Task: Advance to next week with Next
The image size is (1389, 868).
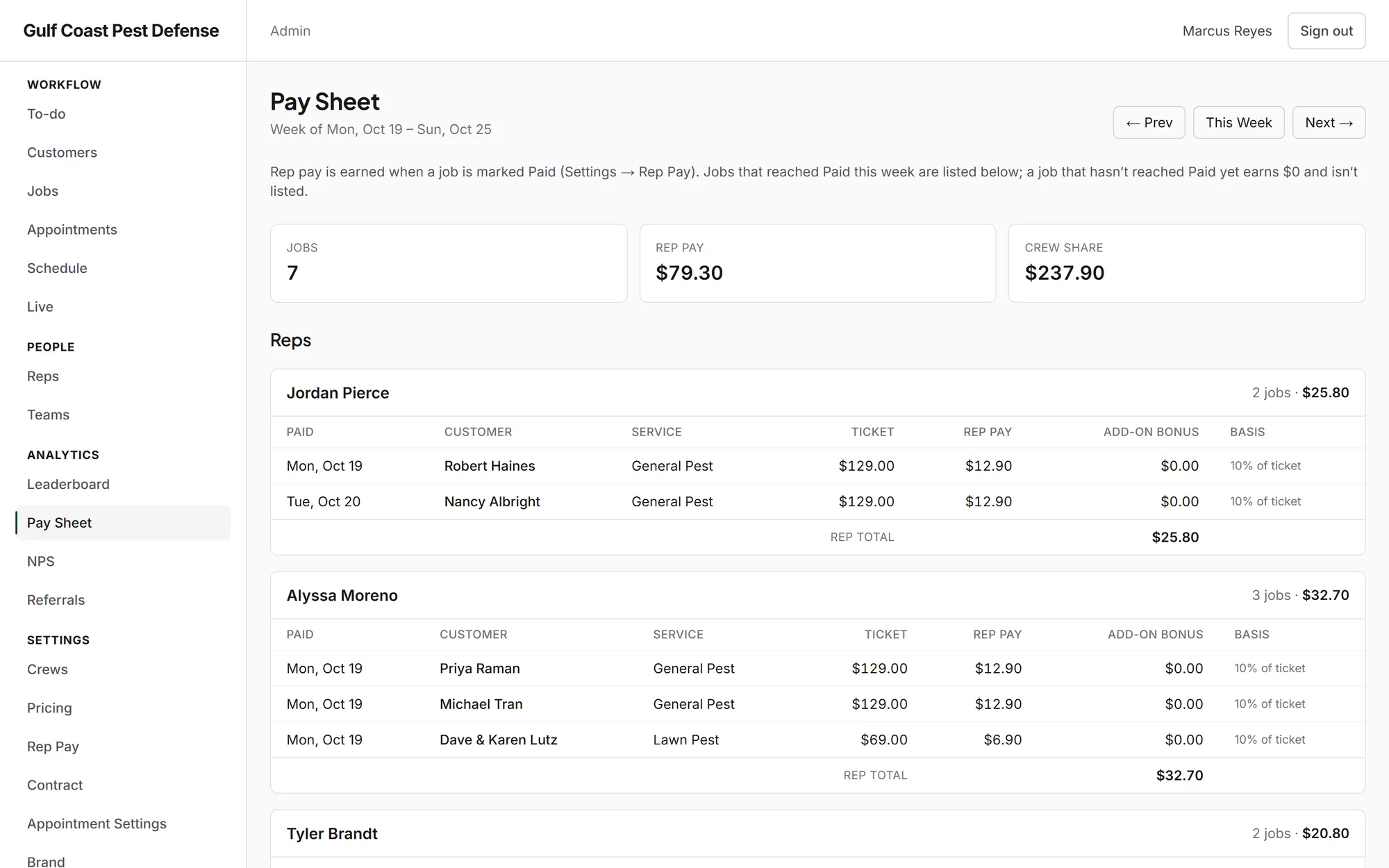Action: 1329,123
